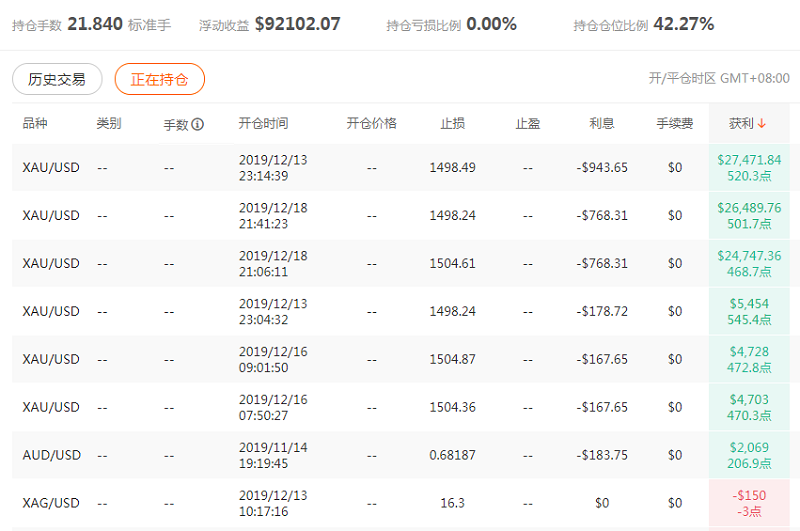
Task: Click the profit cell $27,471.84
Action: coord(749,168)
